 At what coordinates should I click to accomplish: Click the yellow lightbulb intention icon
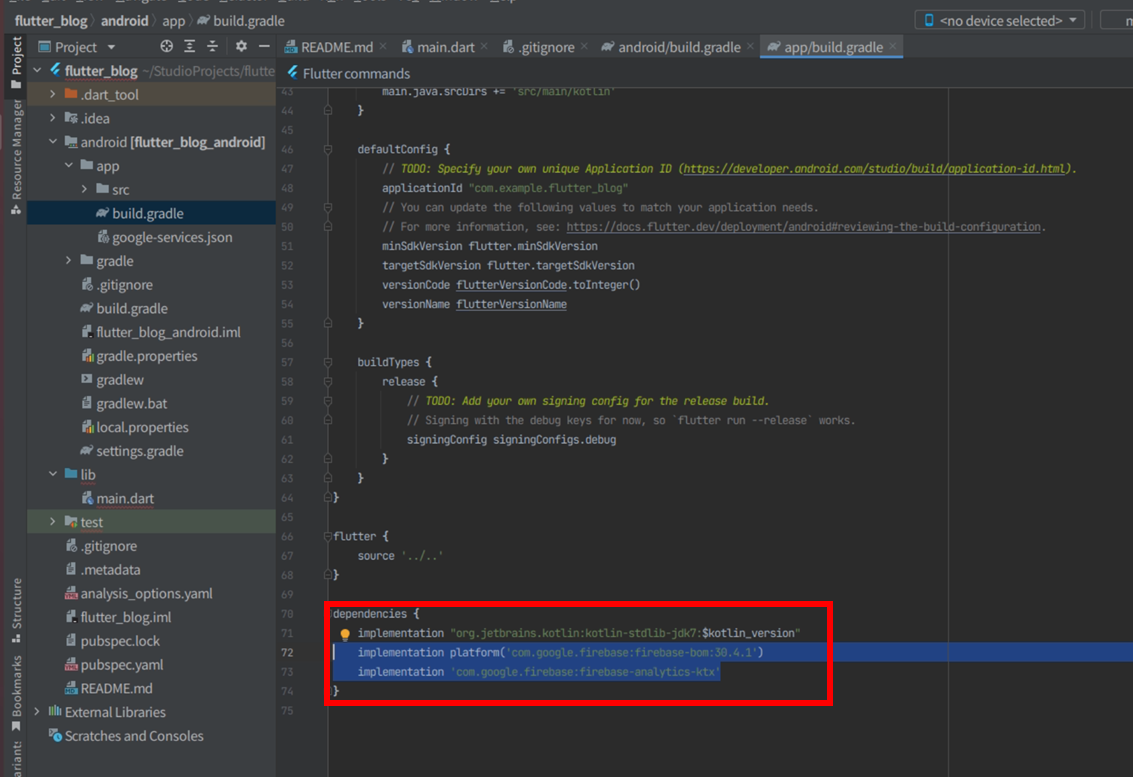(345, 634)
